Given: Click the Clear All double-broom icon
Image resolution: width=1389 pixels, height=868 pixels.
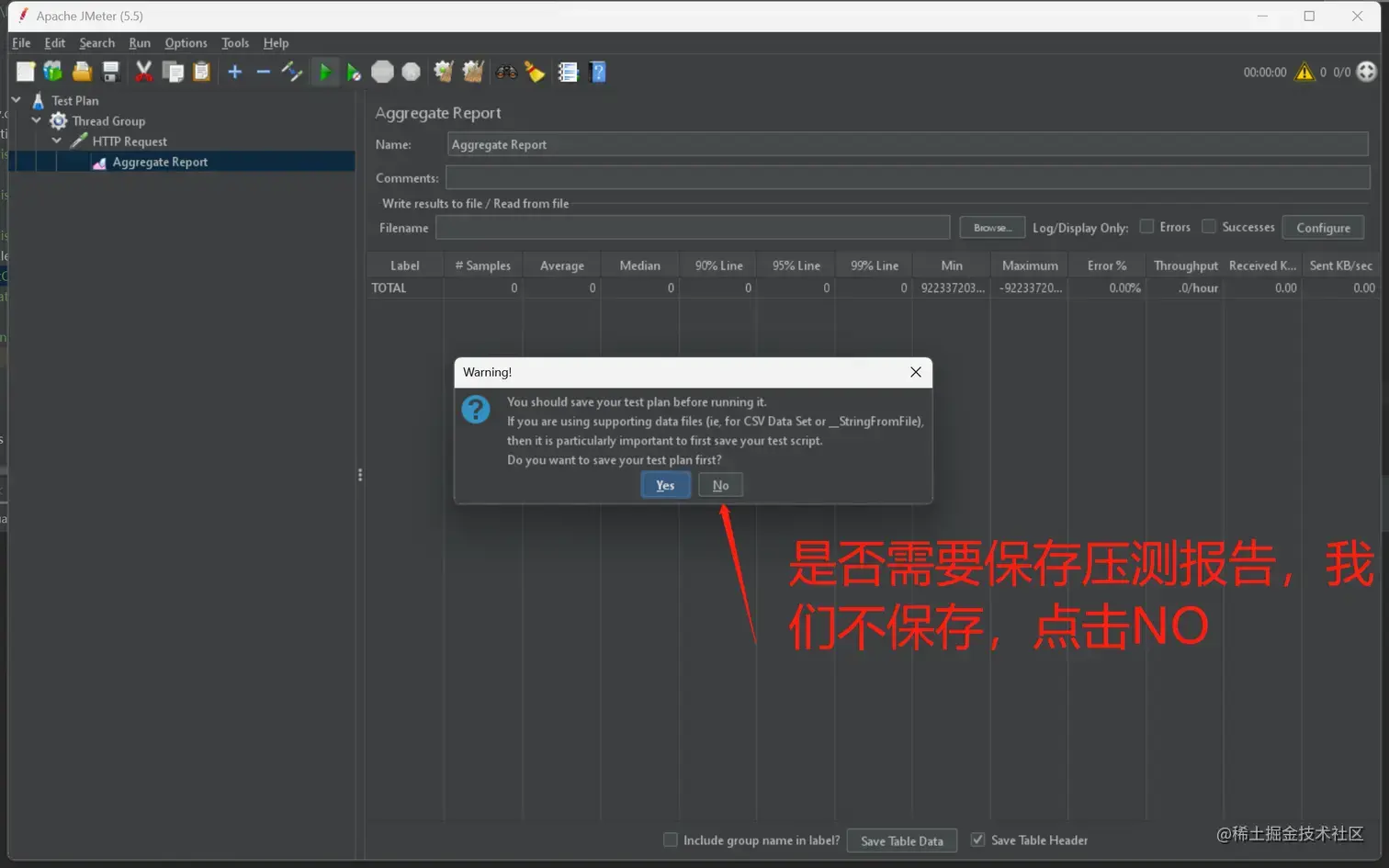Looking at the screenshot, I should coord(473,72).
